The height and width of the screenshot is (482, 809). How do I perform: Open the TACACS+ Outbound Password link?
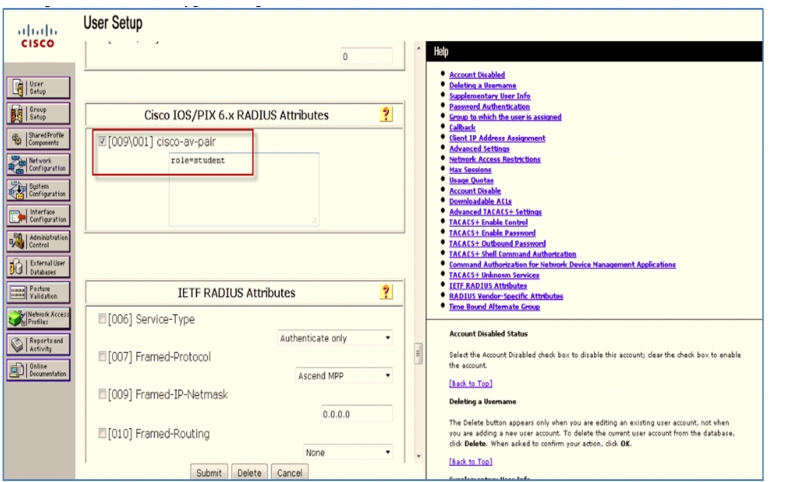[x=497, y=244]
